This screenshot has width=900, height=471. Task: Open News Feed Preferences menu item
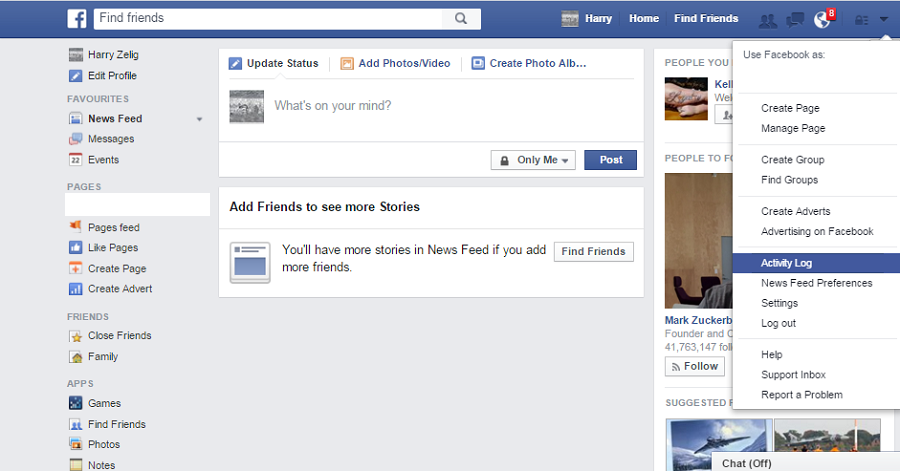click(816, 283)
